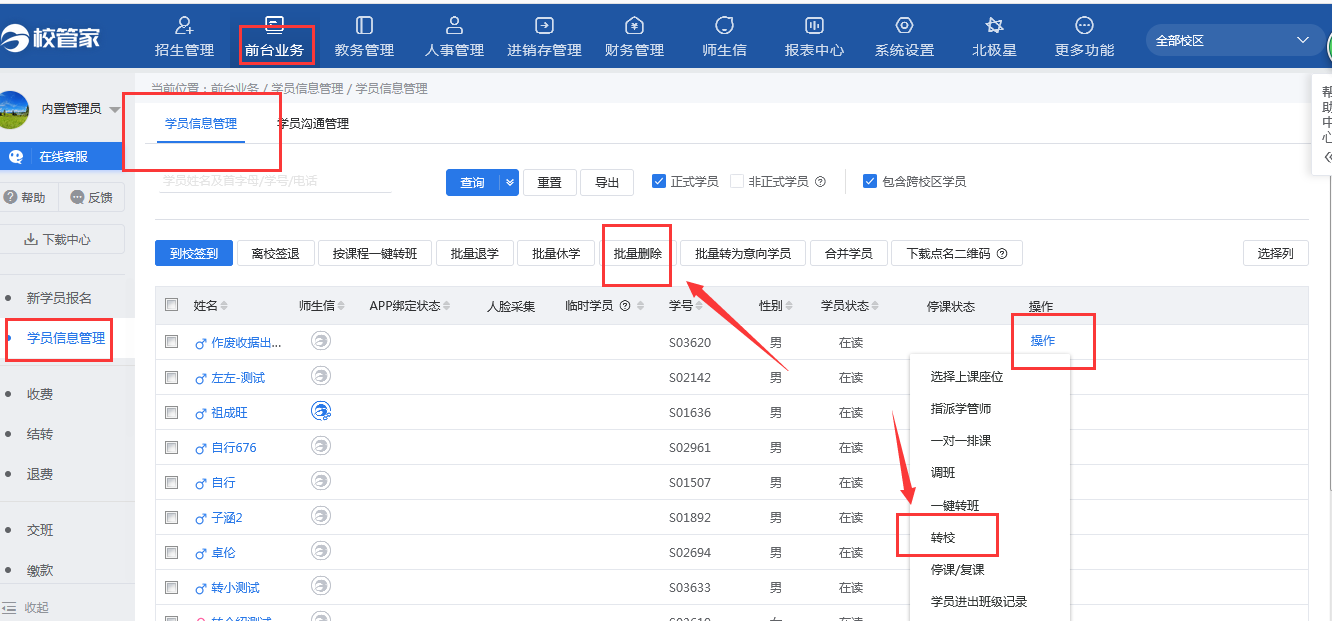Open the 选择列 column chooser
The height and width of the screenshot is (621, 1332).
(1276, 253)
